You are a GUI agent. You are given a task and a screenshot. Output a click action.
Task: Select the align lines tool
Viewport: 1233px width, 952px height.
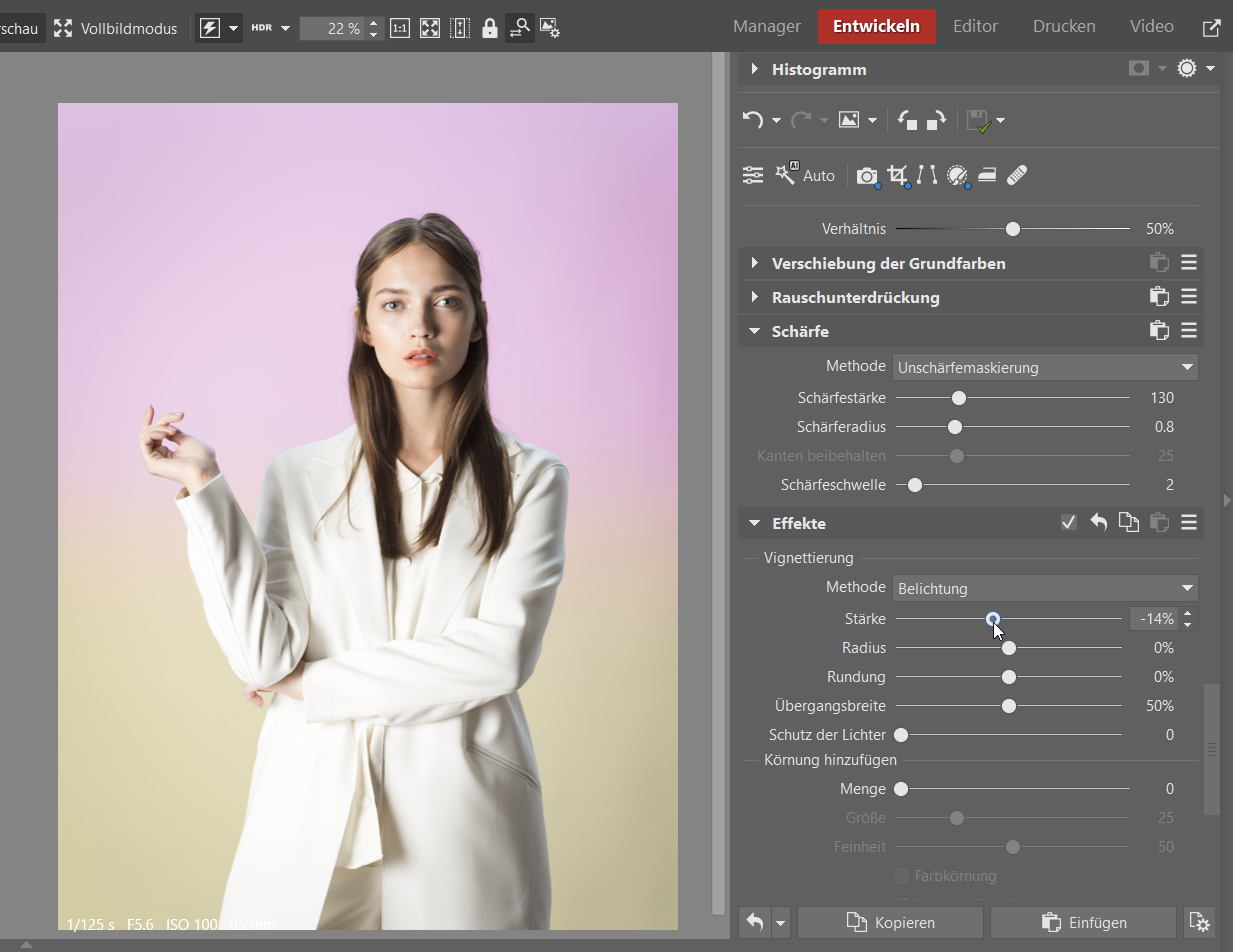pyautogui.click(x=927, y=176)
